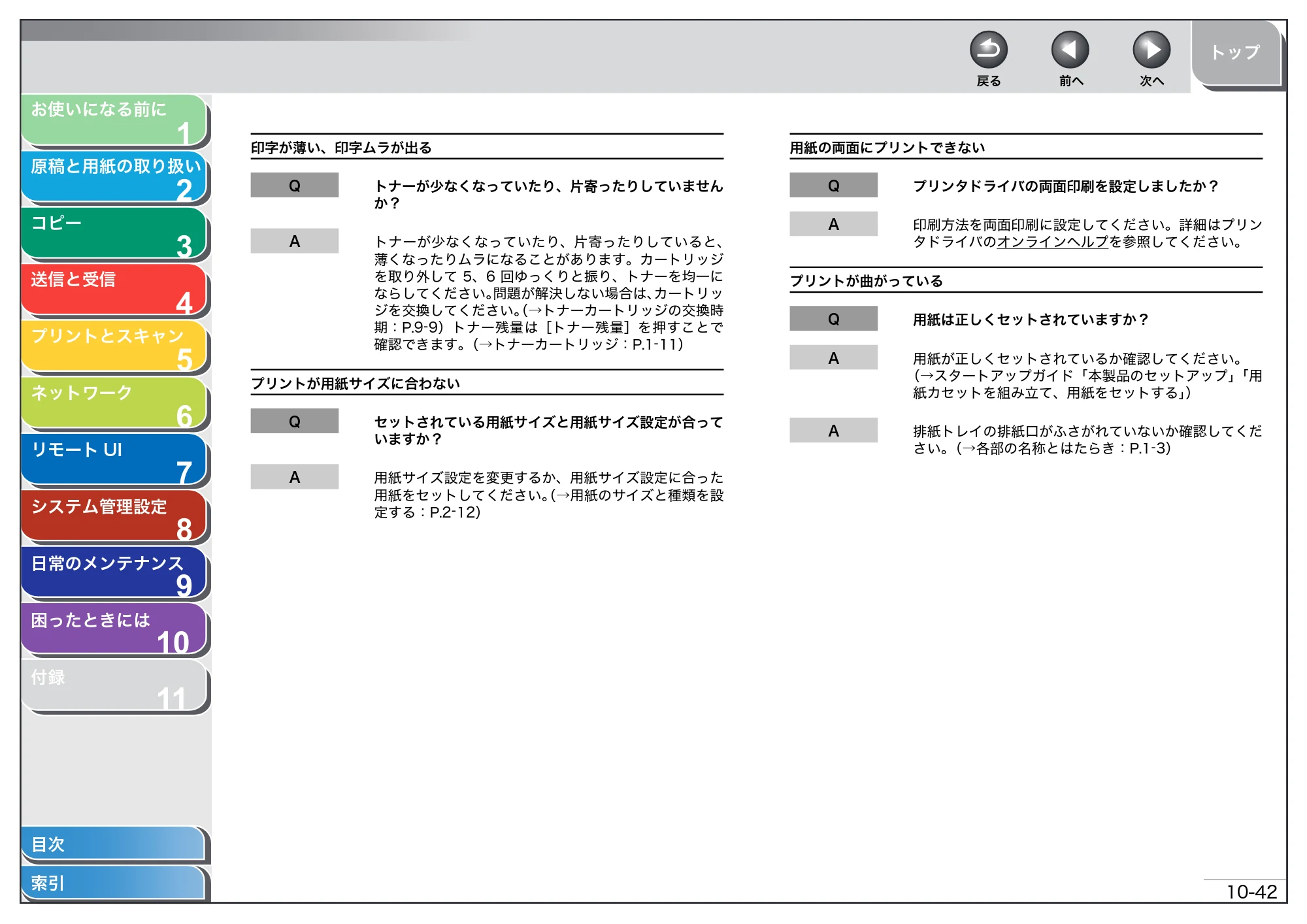
Task: Click the 戻る (back) round arrow icon
Action: click(x=988, y=50)
